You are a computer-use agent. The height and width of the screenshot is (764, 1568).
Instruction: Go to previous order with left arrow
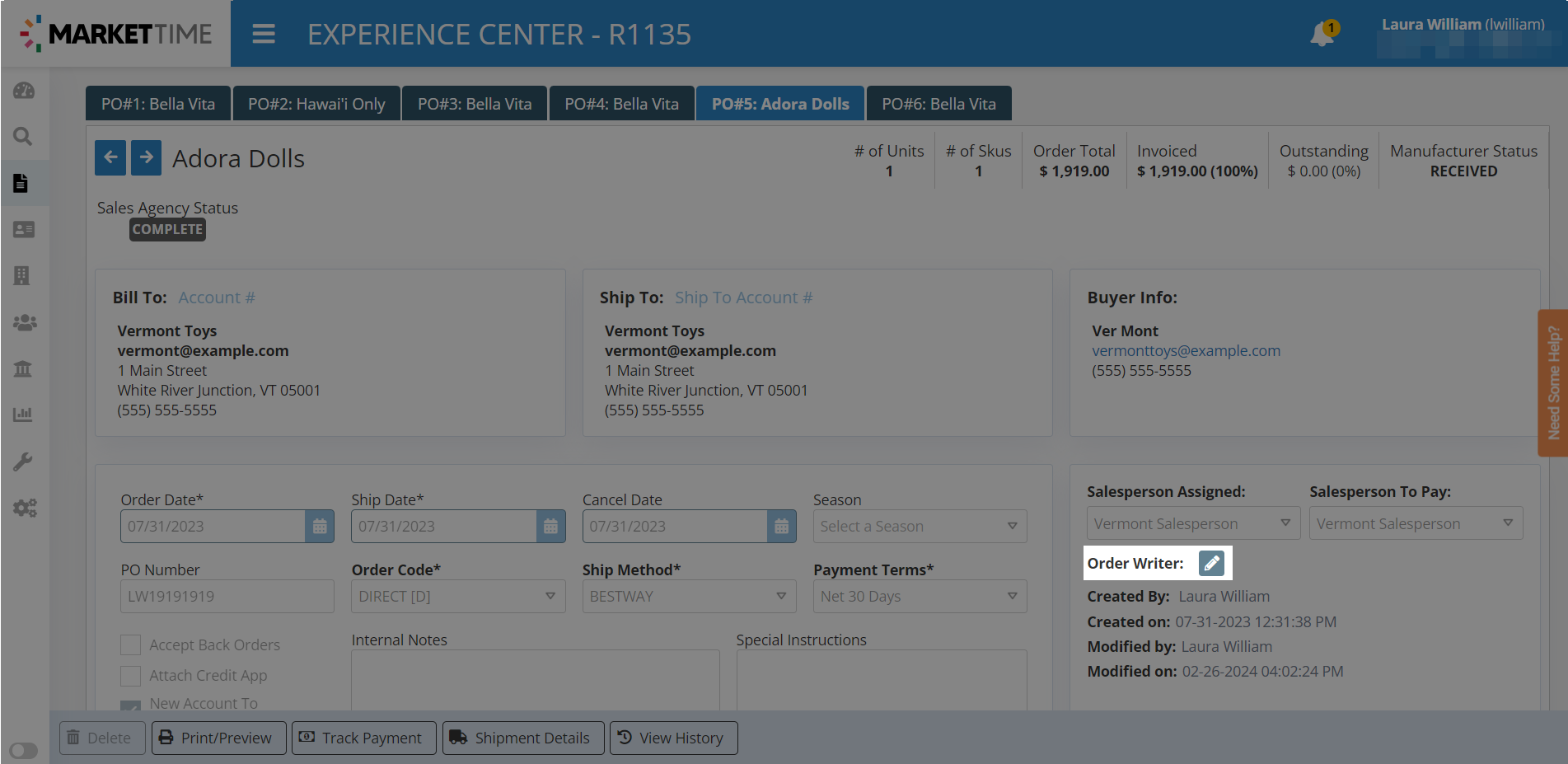coord(110,157)
